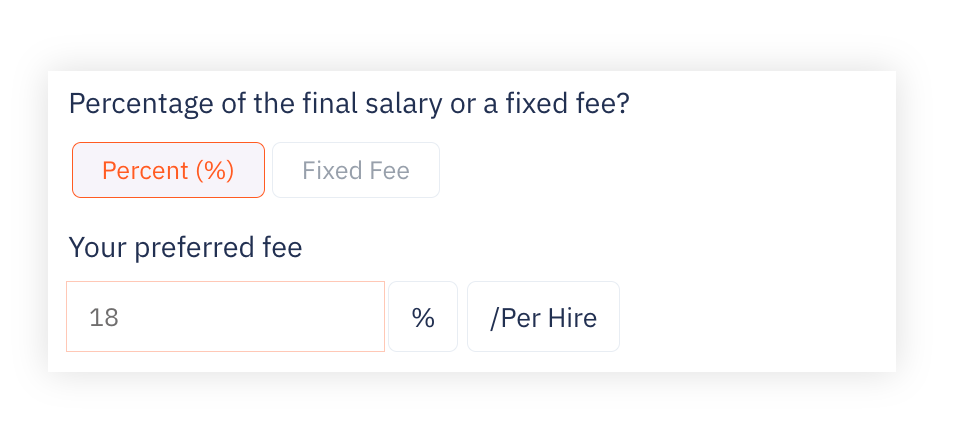This screenshot has width=978, height=436.
Task: Select the Per Hire billing unit
Action: (x=543, y=316)
